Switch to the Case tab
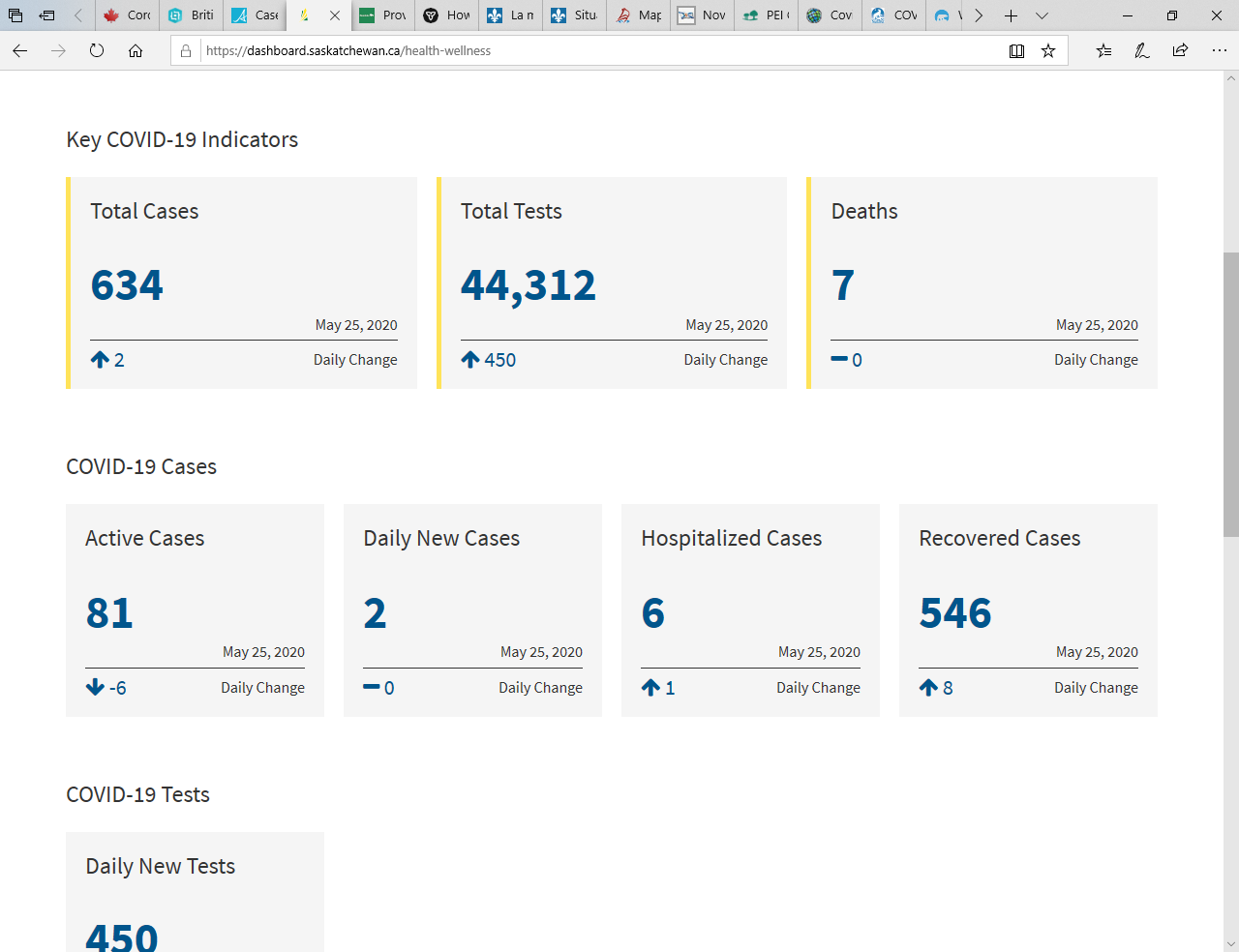 [x=255, y=15]
